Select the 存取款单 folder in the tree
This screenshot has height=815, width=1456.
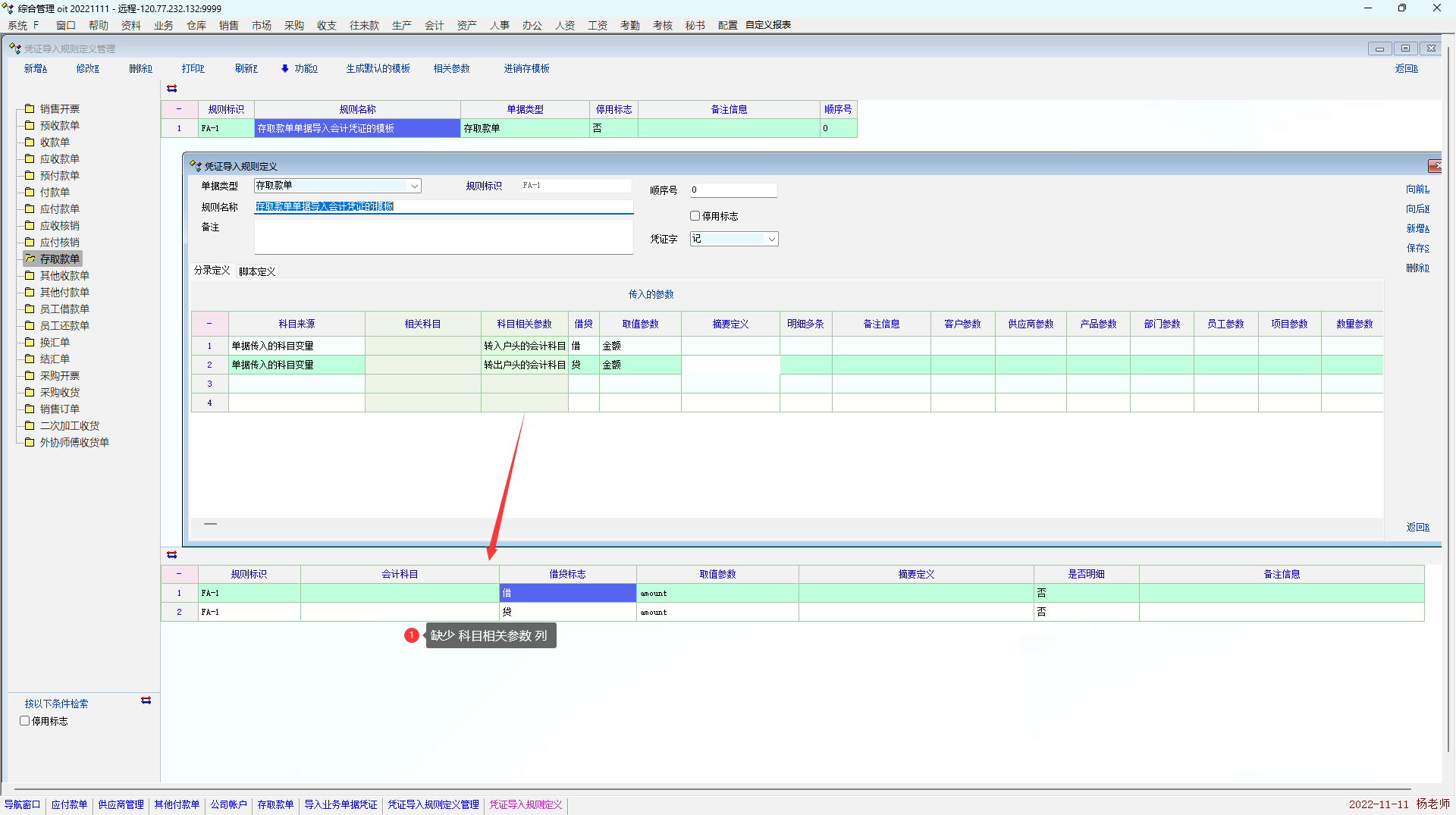(59, 259)
